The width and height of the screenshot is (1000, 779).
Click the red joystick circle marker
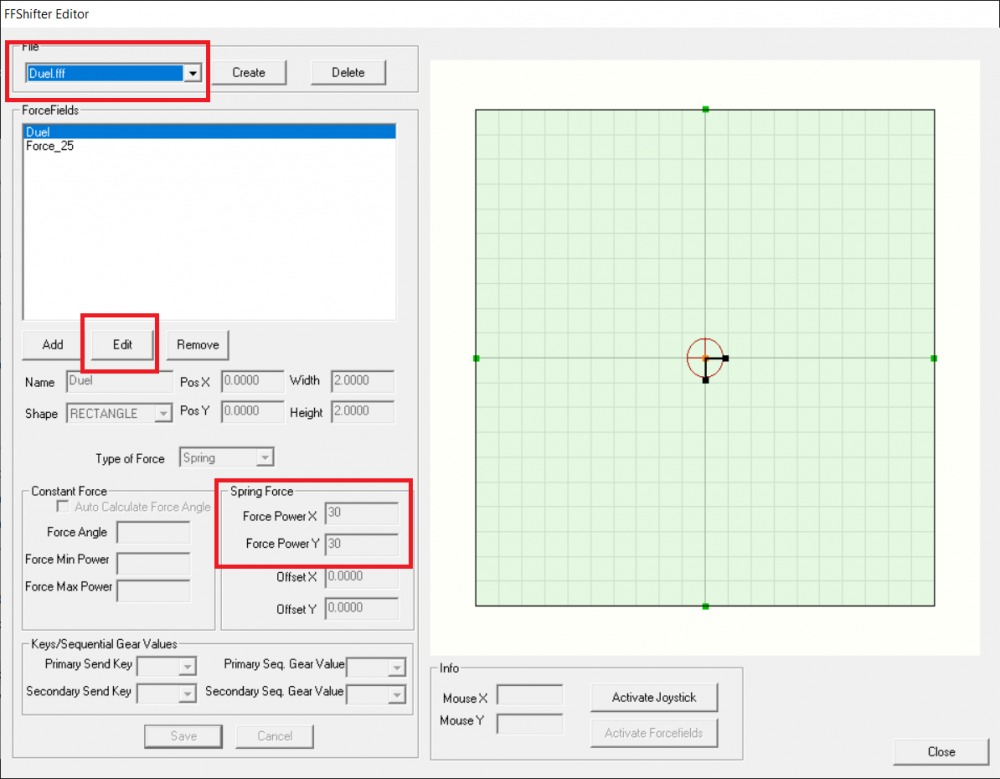pyautogui.click(x=705, y=357)
